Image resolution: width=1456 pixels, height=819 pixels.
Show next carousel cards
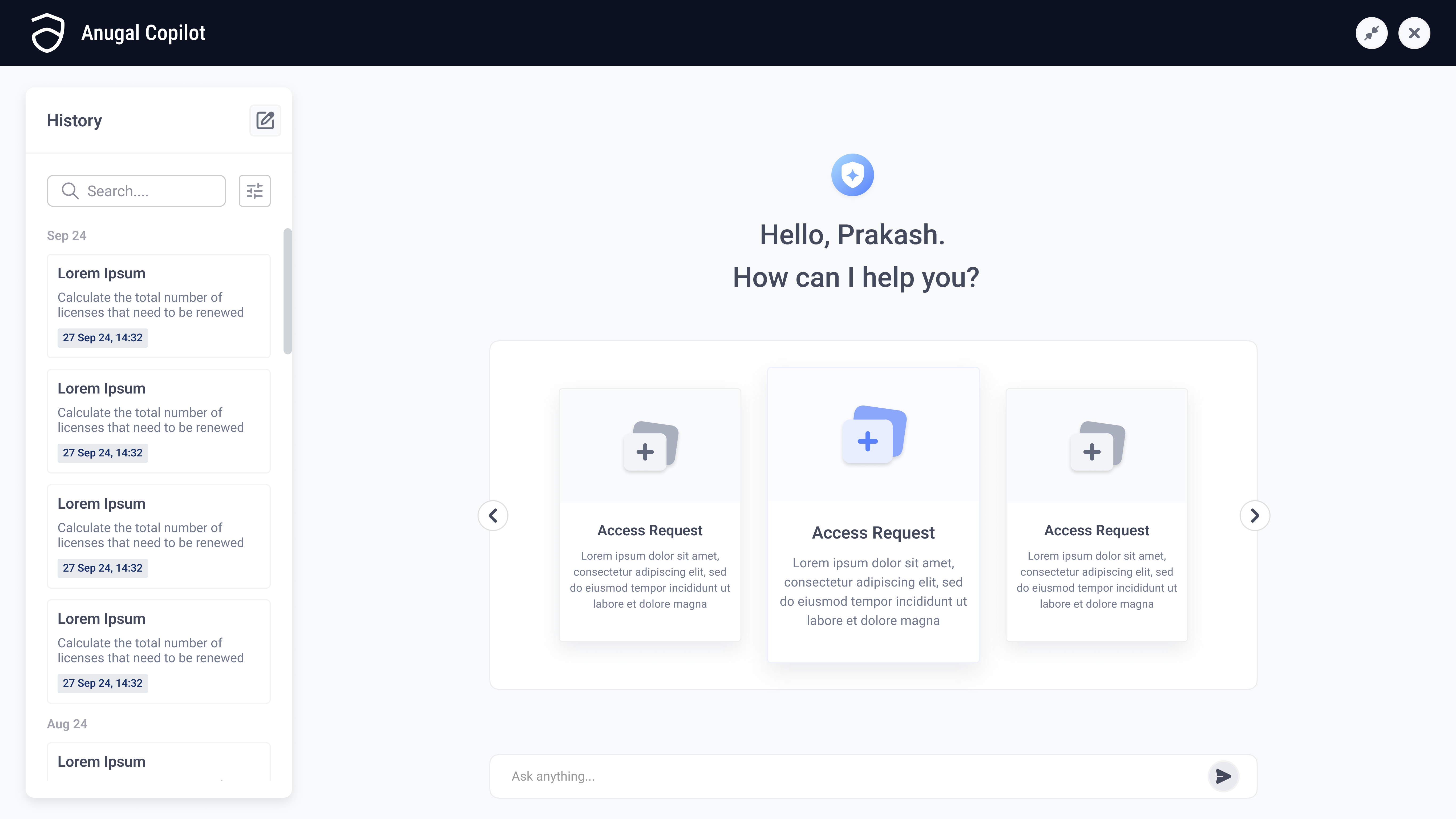[1254, 516]
